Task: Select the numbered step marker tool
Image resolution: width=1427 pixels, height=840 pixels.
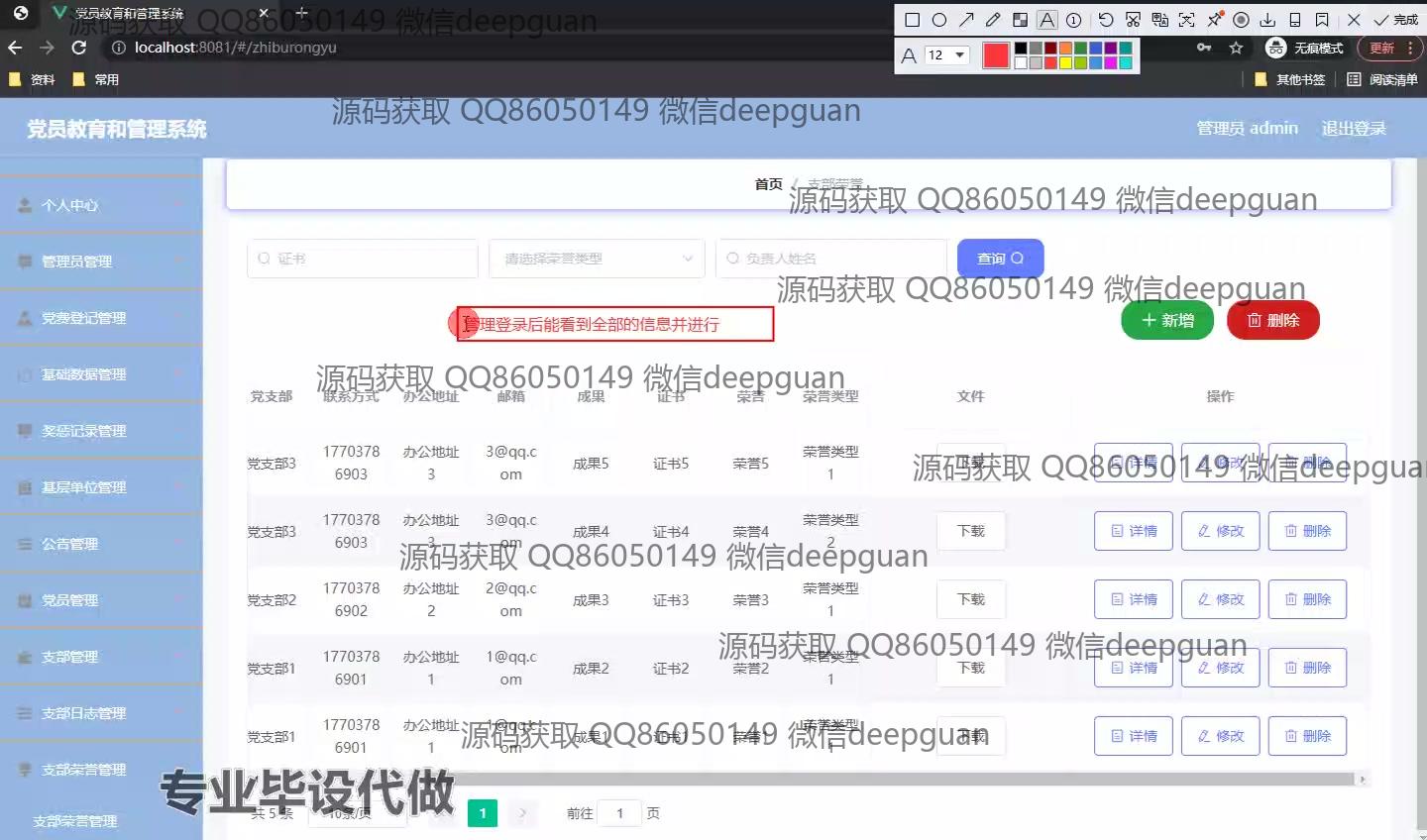Action: point(1074,20)
